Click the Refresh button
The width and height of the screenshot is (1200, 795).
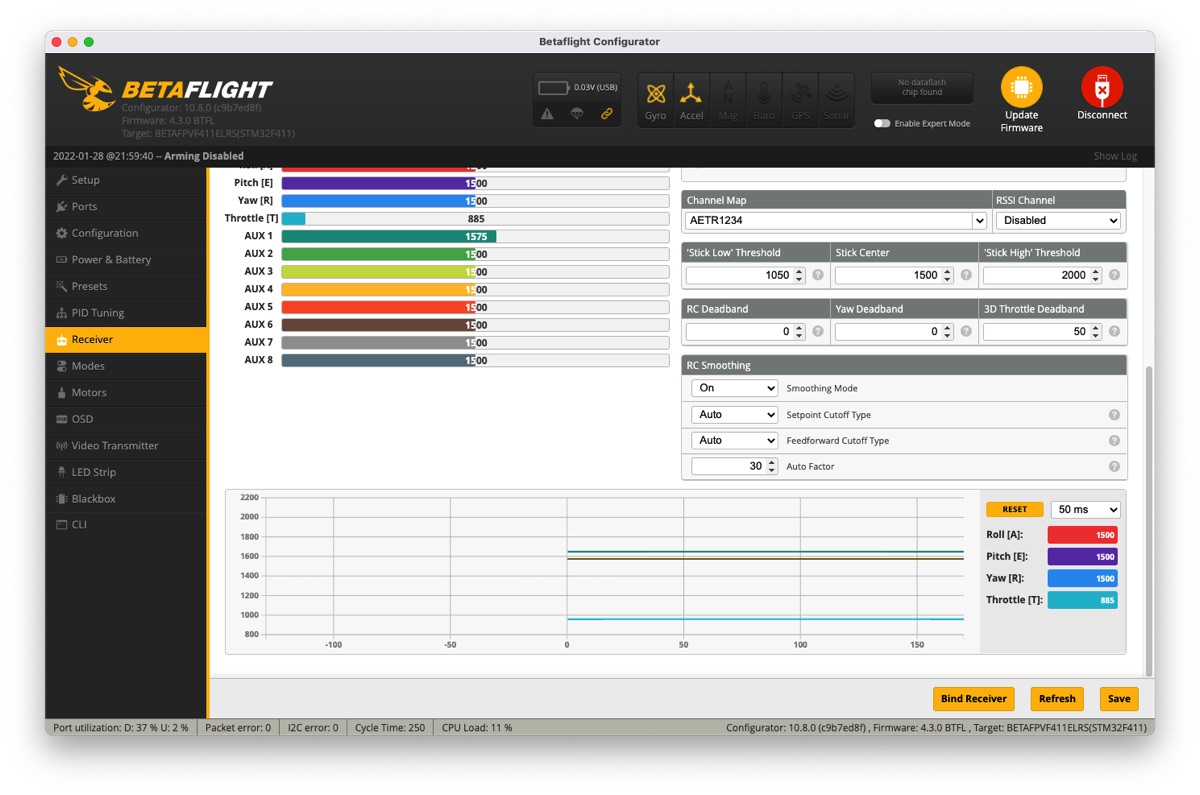[1057, 698]
